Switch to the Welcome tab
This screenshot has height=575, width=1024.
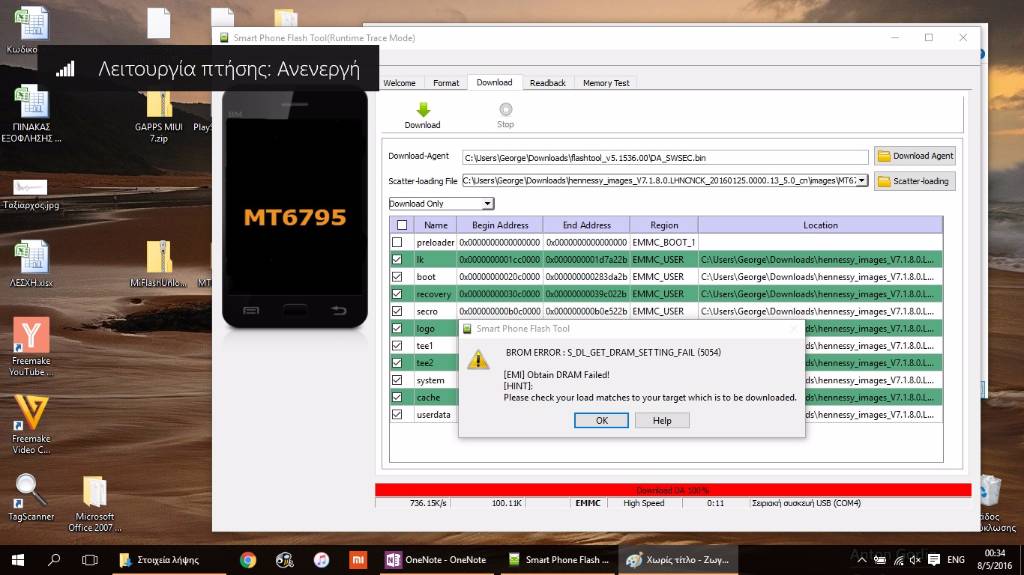pos(399,83)
